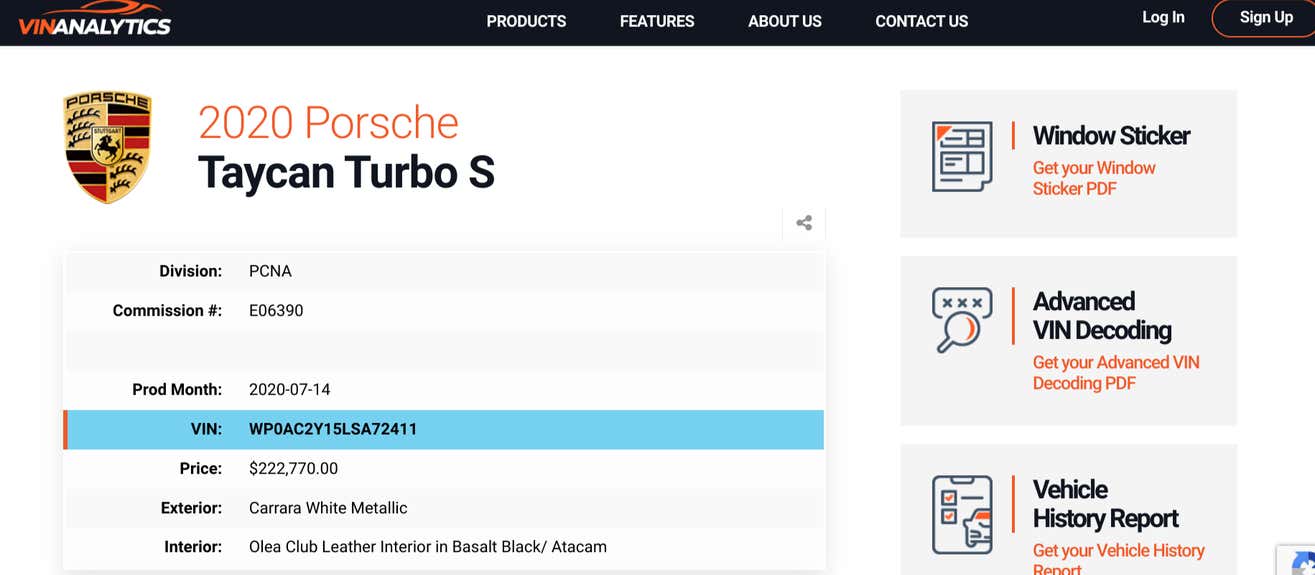Image resolution: width=1315 pixels, height=575 pixels.
Task: Click the share icon button
Action: click(x=803, y=223)
